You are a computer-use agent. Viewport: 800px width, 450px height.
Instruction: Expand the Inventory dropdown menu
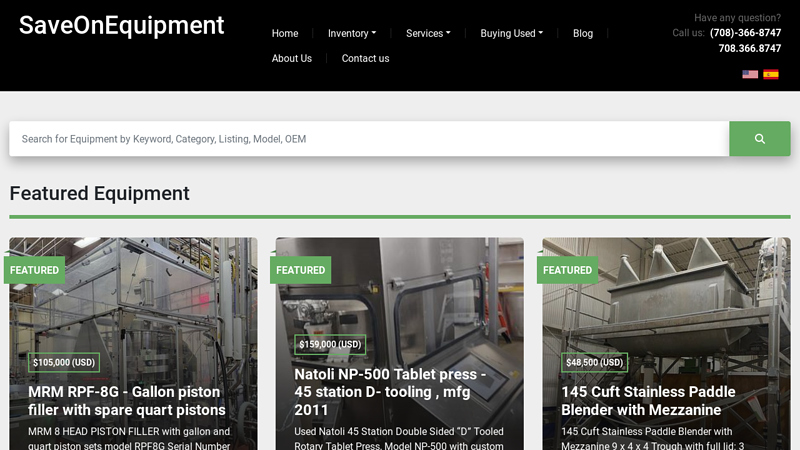[352, 33]
